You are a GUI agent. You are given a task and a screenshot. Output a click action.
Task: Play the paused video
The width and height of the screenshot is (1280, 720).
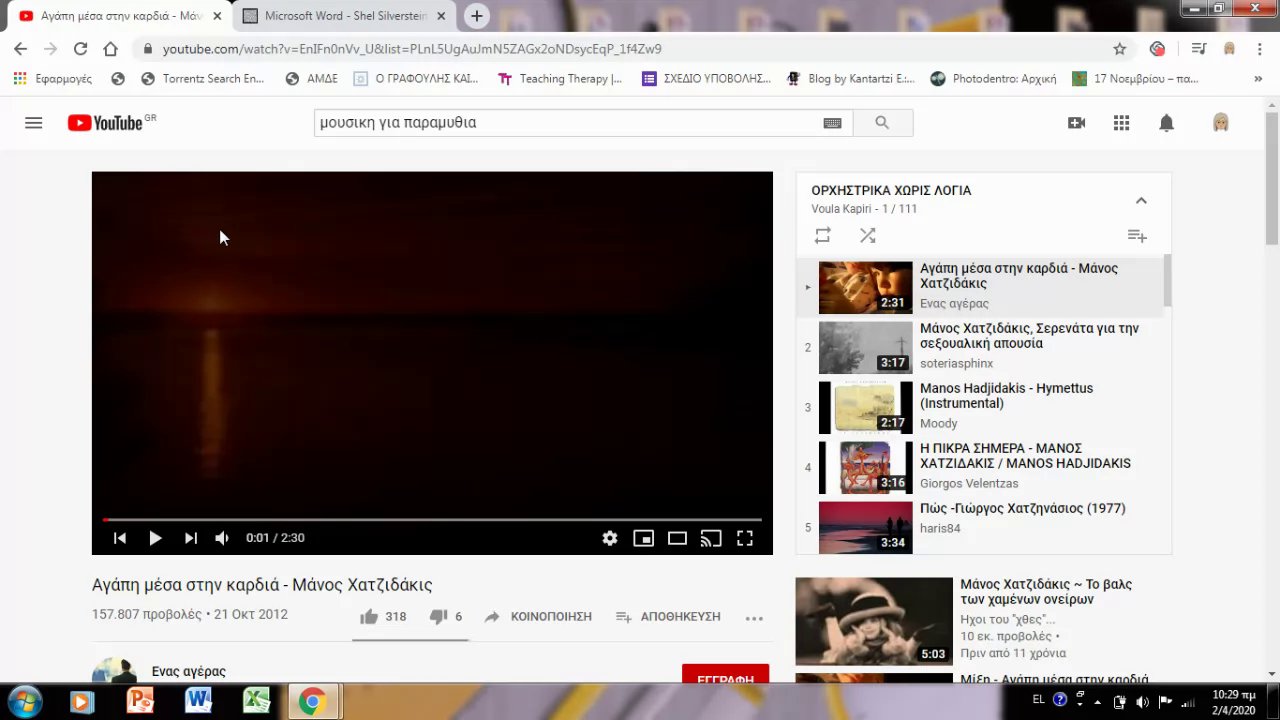pos(155,538)
